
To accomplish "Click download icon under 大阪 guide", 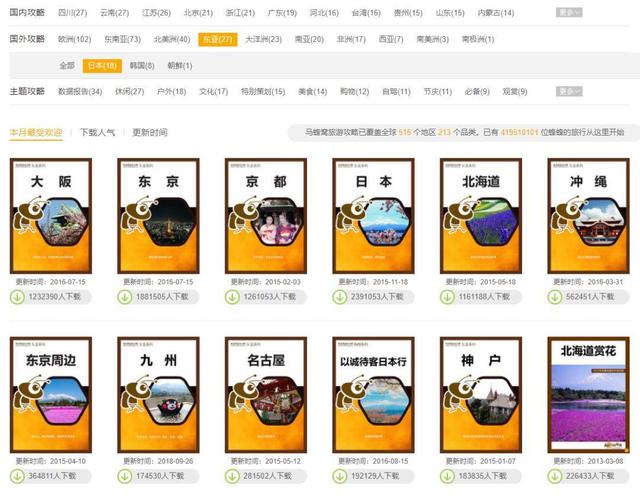I will pyautogui.click(x=17, y=297).
